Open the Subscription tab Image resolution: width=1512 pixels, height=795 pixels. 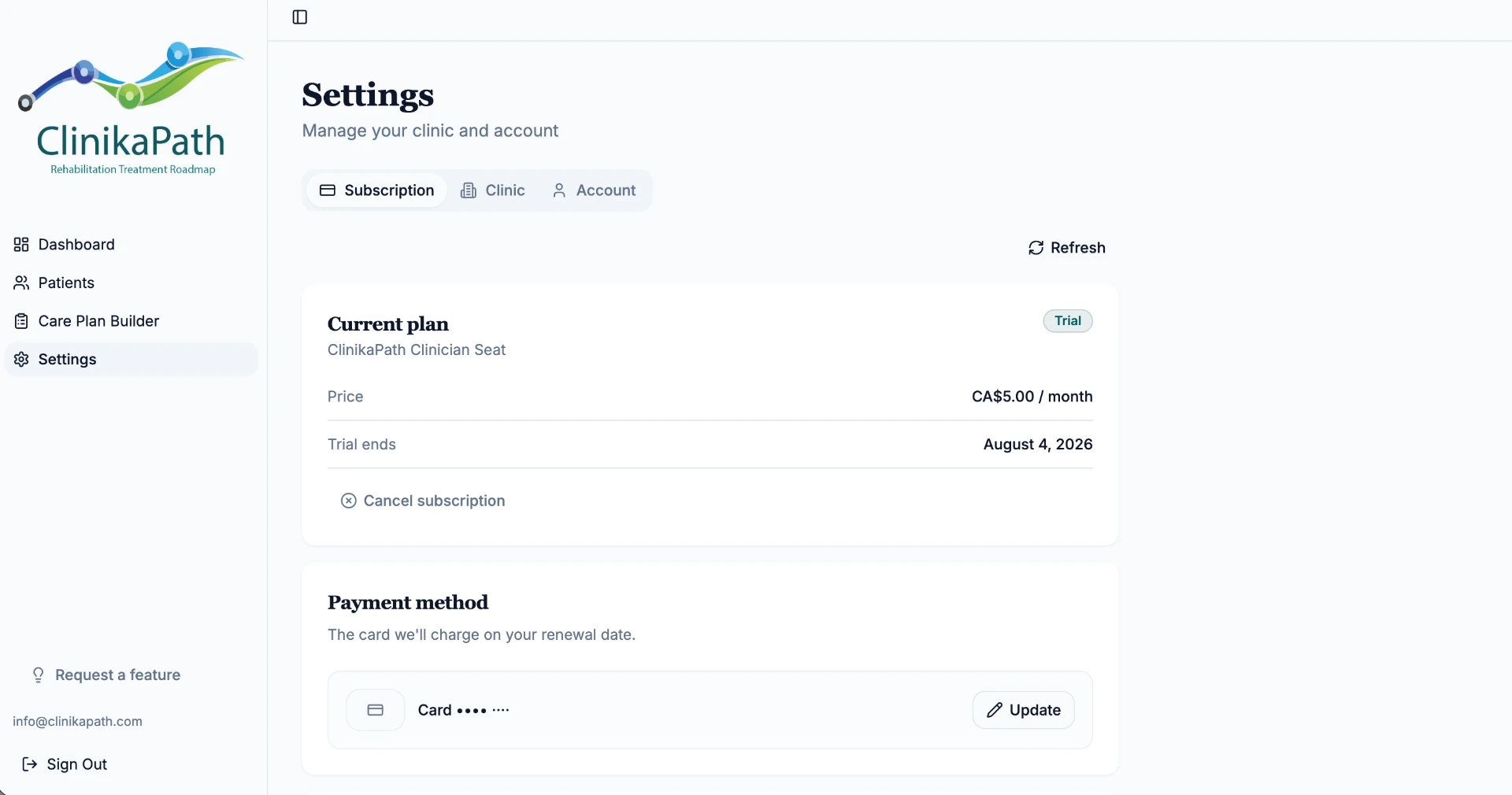tap(376, 190)
